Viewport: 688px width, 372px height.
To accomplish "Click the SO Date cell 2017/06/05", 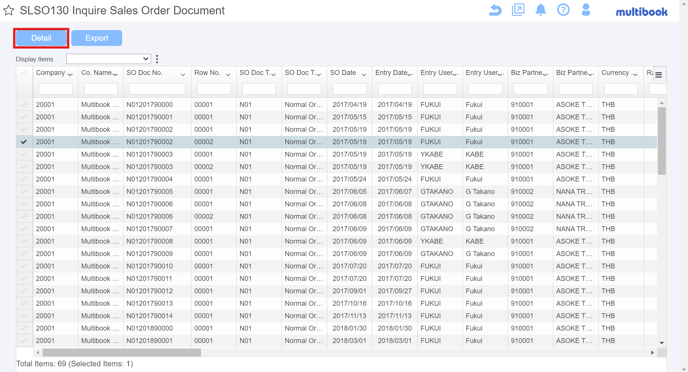I will (x=349, y=192).
